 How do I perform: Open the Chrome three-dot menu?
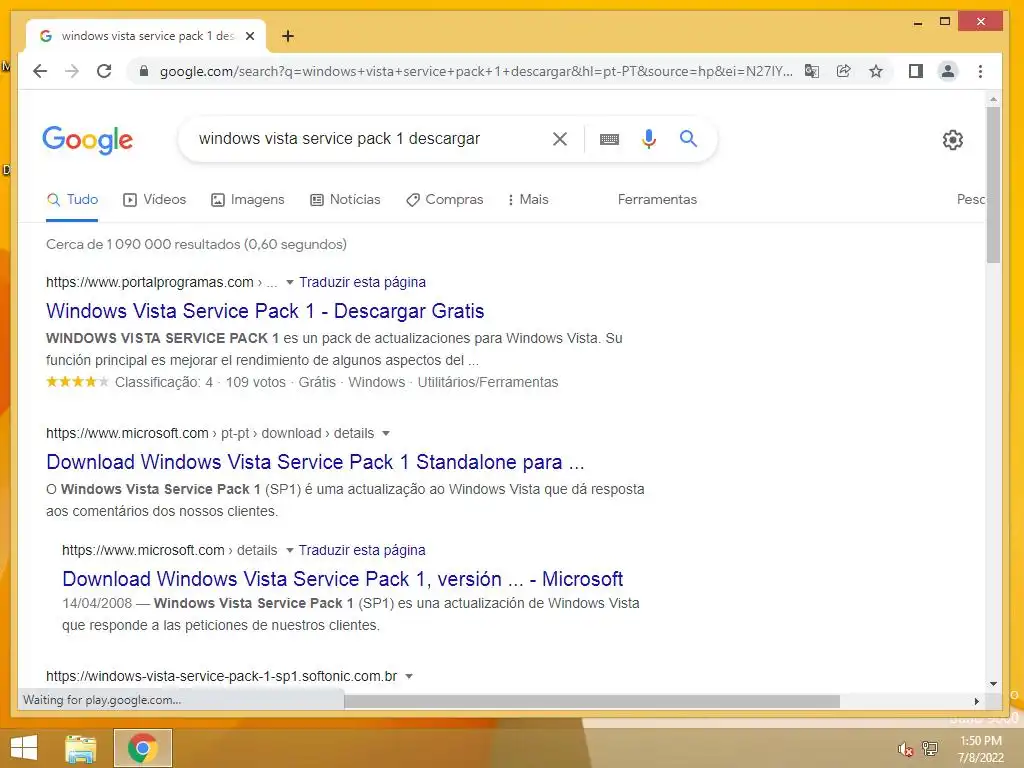tap(980, 71)
